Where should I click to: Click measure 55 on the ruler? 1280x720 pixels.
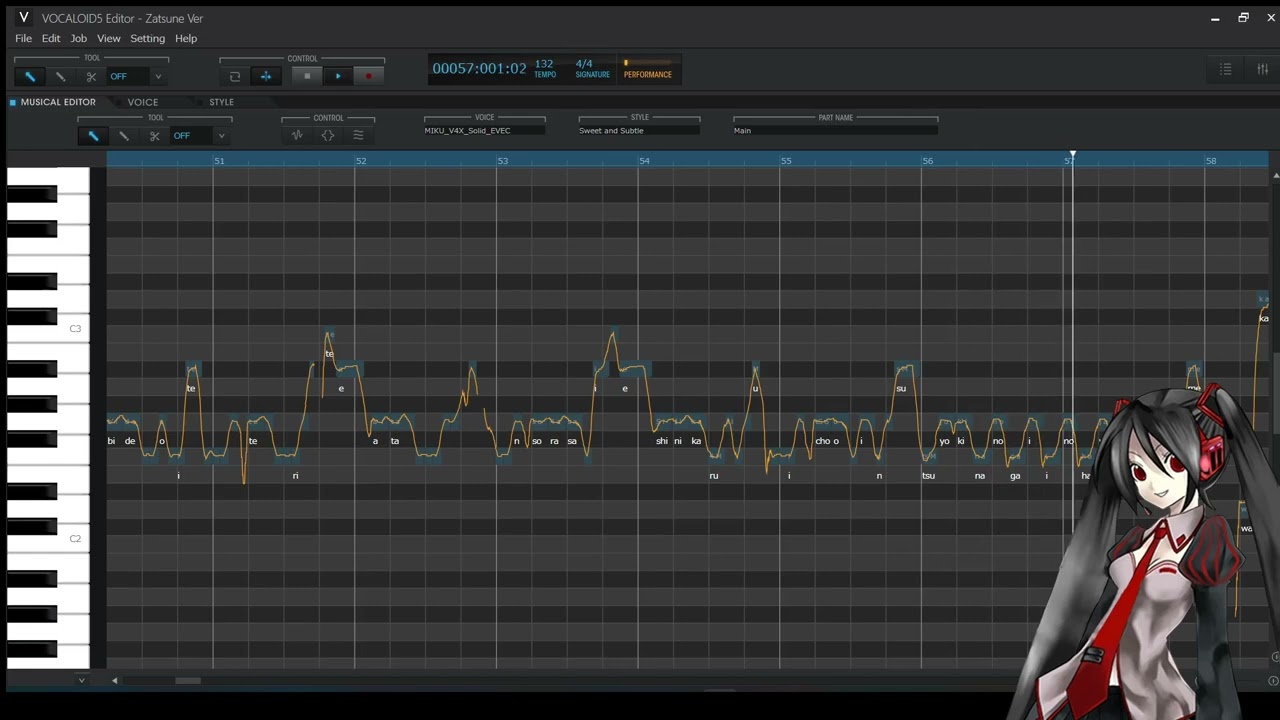pyautogui.click(x=786, y=161)
